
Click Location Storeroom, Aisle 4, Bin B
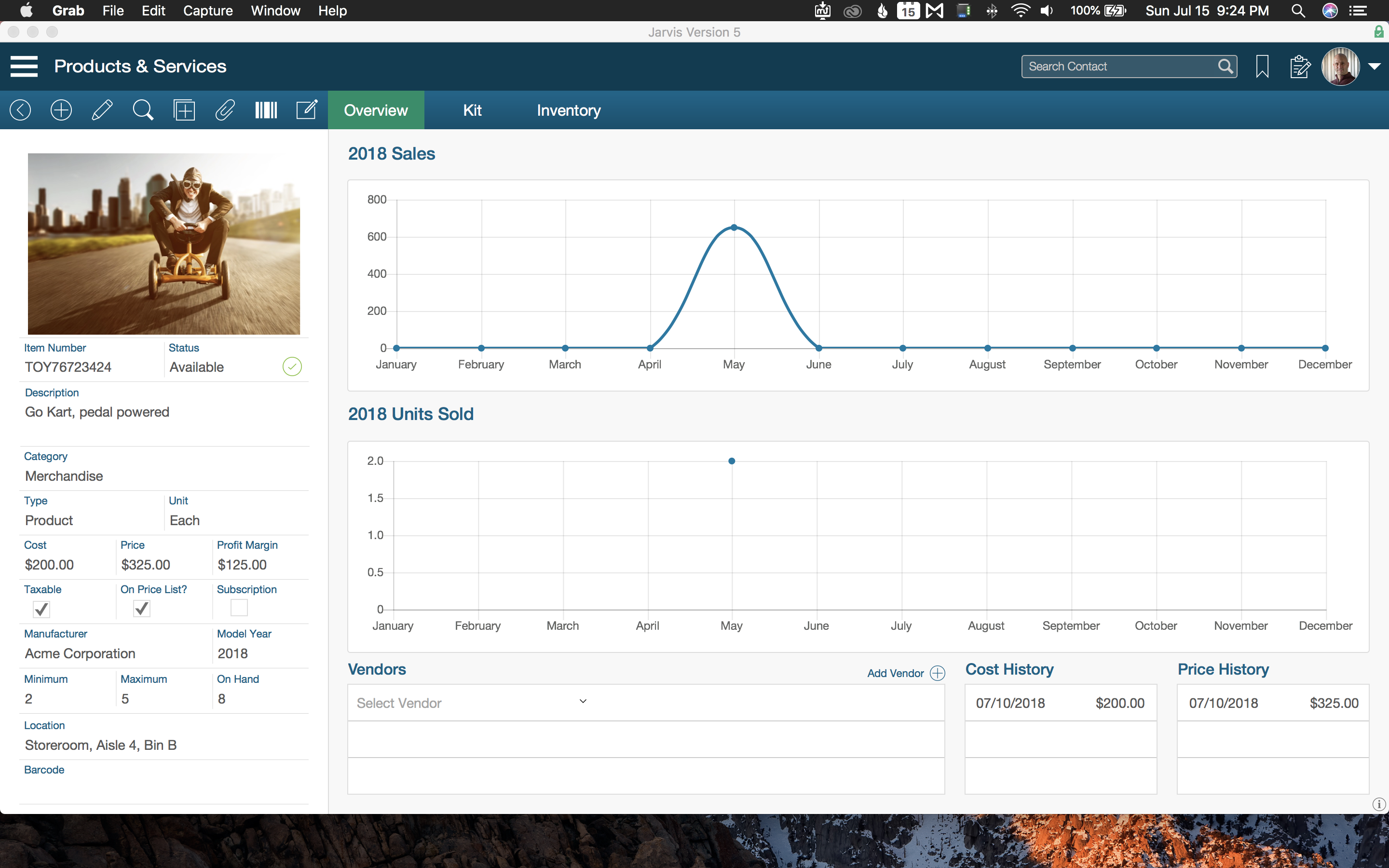[101, 745]
